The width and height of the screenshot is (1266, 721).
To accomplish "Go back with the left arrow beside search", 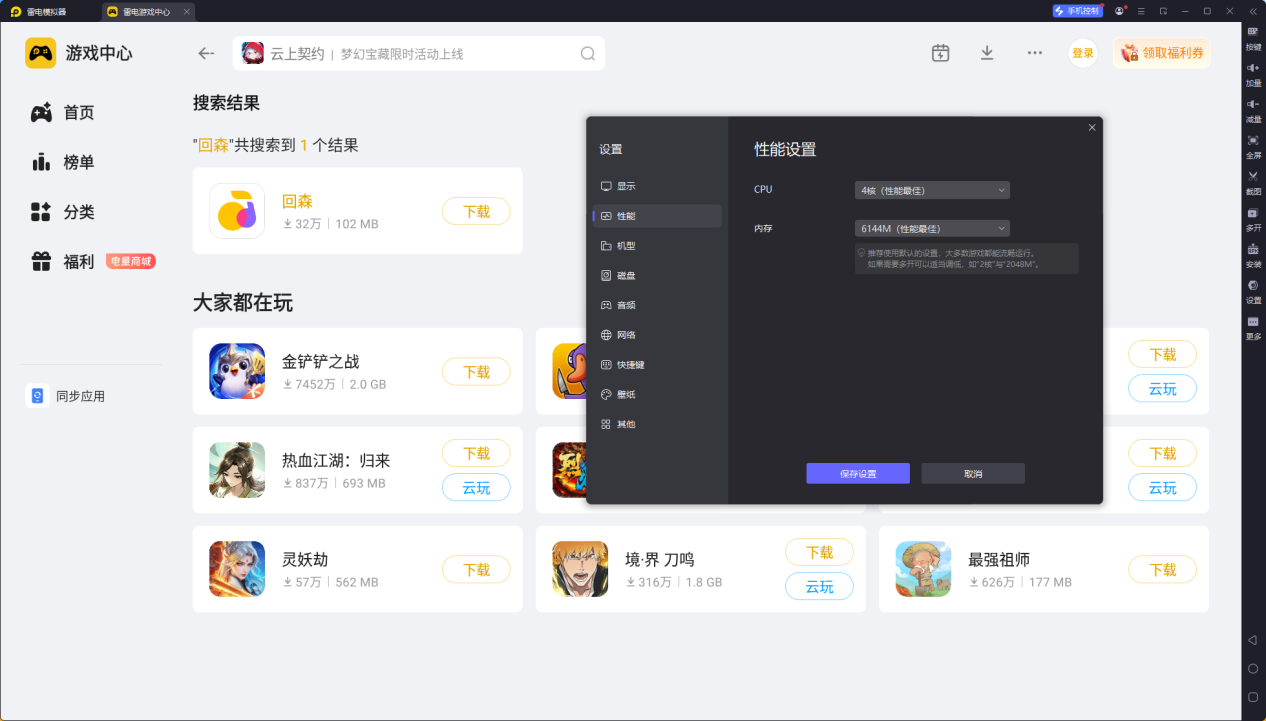I will coord(206,54).
